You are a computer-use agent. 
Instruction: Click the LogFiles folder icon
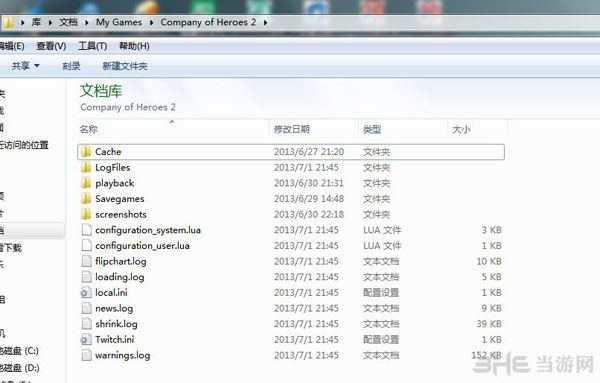tap(86, 167)
